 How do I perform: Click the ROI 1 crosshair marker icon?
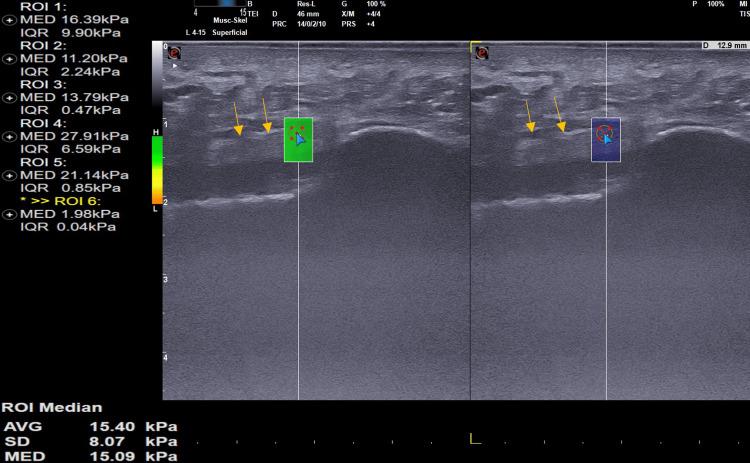click(x=10, y=18)
